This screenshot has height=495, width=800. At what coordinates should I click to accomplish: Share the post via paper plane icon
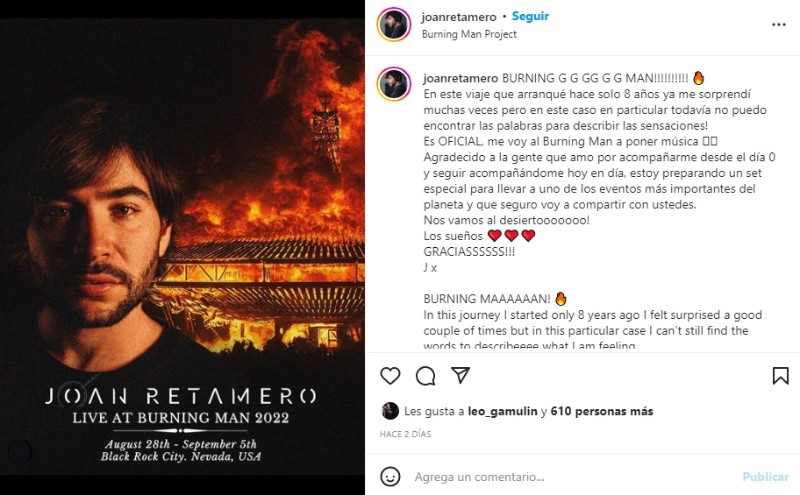pos(460,376)
